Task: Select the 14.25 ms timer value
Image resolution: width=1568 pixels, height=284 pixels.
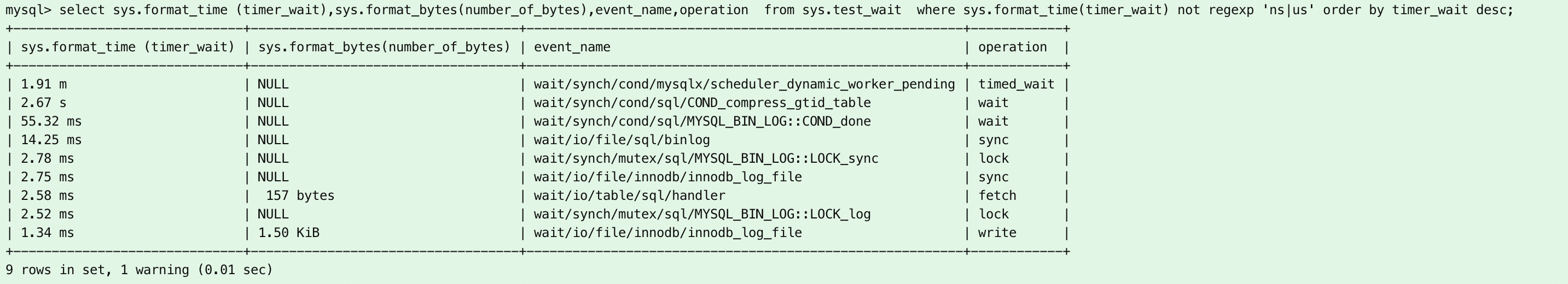Action: click(x=51, y=140)
